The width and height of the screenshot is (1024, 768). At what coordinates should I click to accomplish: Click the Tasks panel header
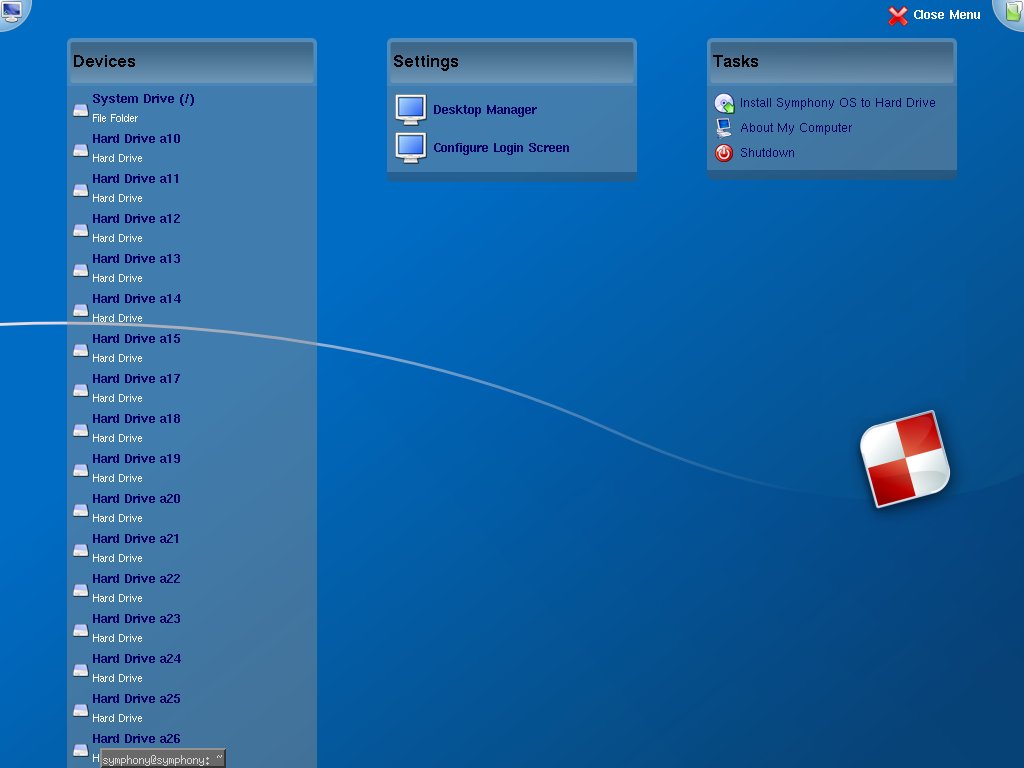point(832,61)
